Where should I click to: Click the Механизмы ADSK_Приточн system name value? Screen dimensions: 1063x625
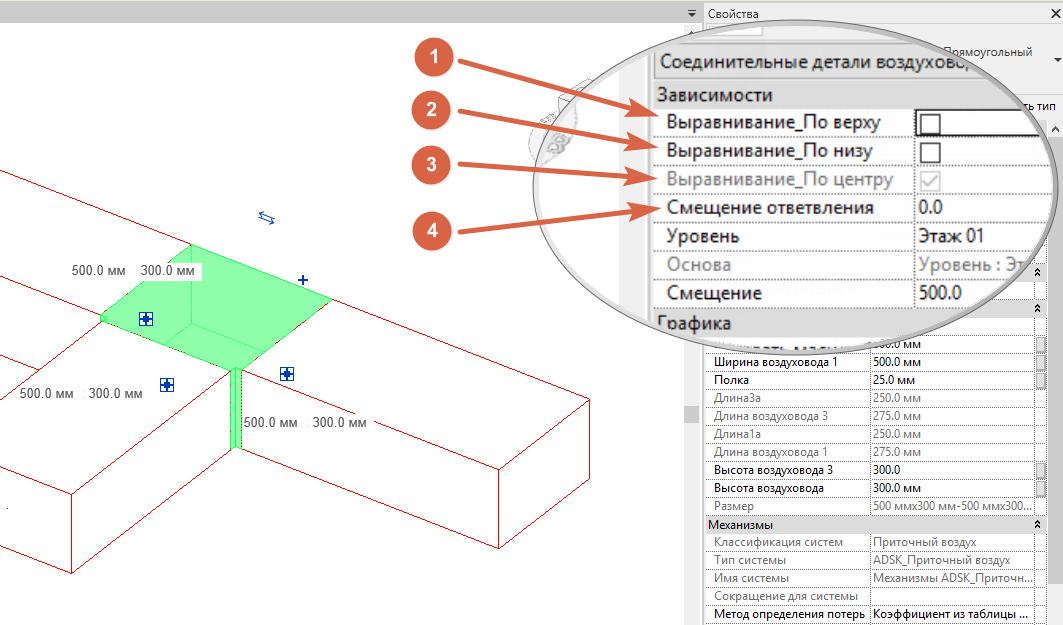(952, 578)
